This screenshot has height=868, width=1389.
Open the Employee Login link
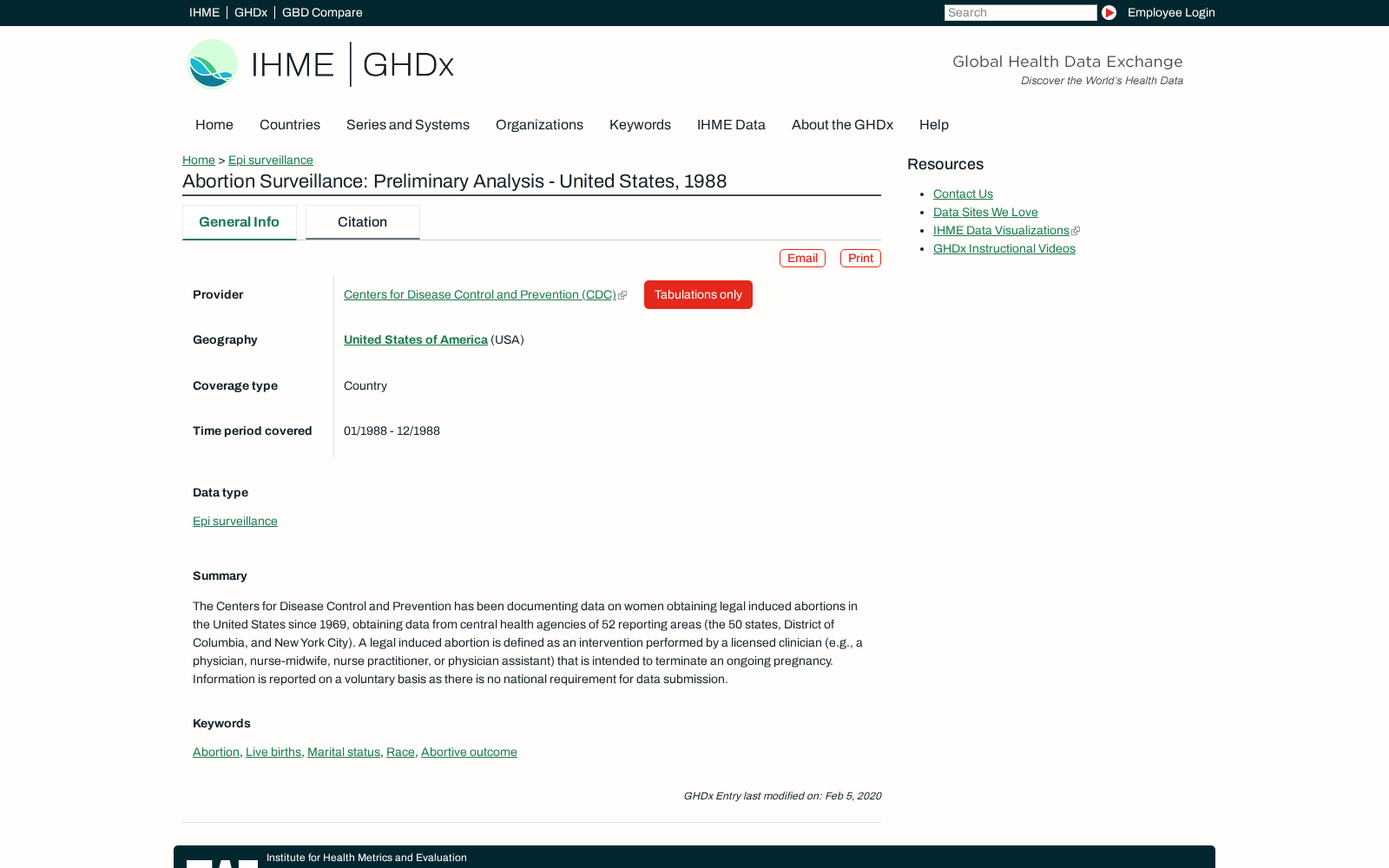pos(1171,12)
